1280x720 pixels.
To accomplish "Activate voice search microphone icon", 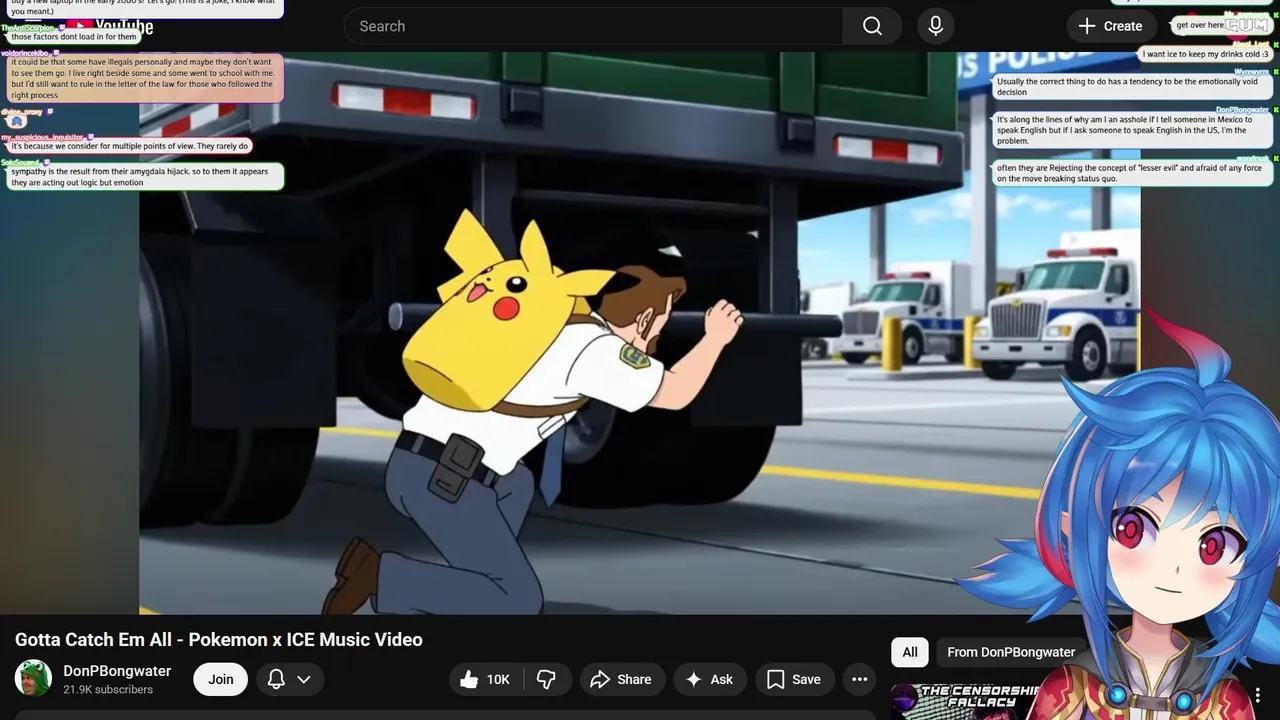I will point(936,26).
